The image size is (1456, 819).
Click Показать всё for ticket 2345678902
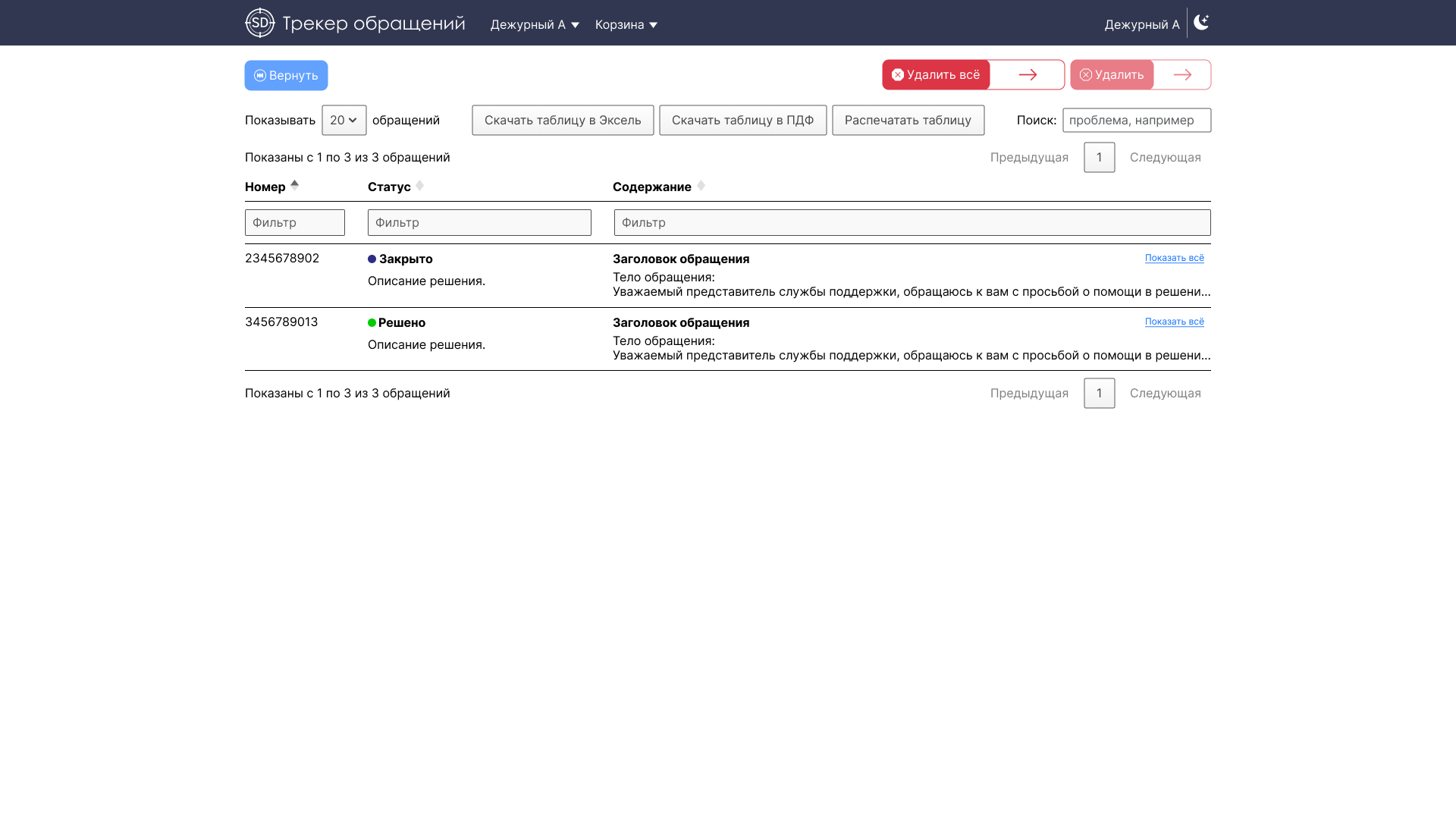pos(1174,258)
